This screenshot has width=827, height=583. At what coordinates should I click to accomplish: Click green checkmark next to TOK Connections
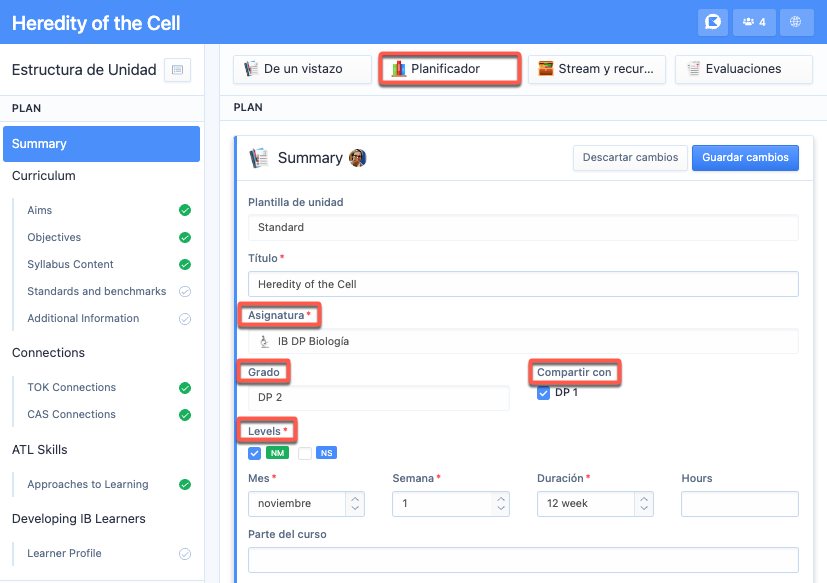click(x=184, y=388)
